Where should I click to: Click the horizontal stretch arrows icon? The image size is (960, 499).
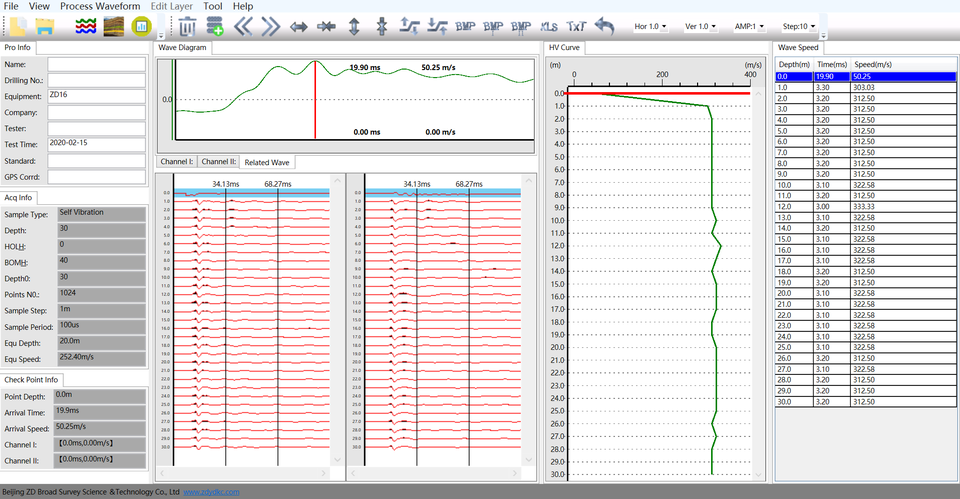click(299, 26)
